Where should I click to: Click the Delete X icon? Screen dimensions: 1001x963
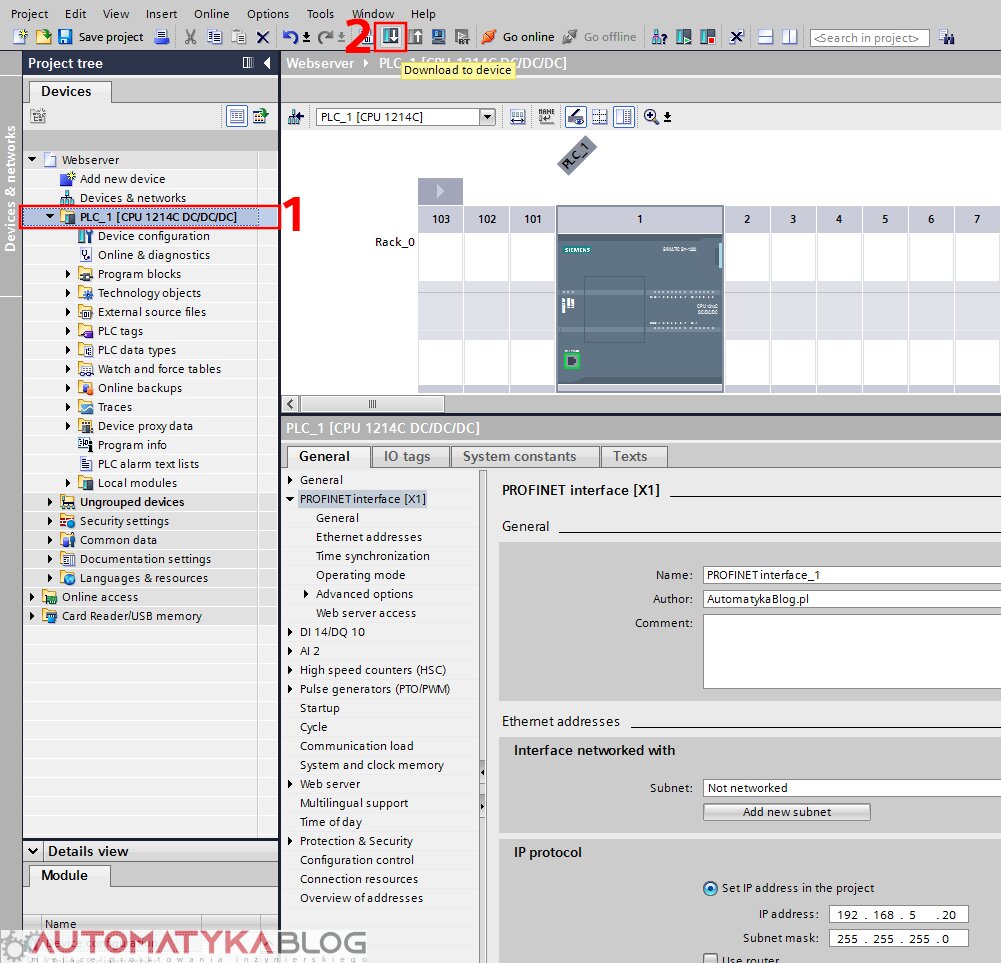click(x=262, y=37)
